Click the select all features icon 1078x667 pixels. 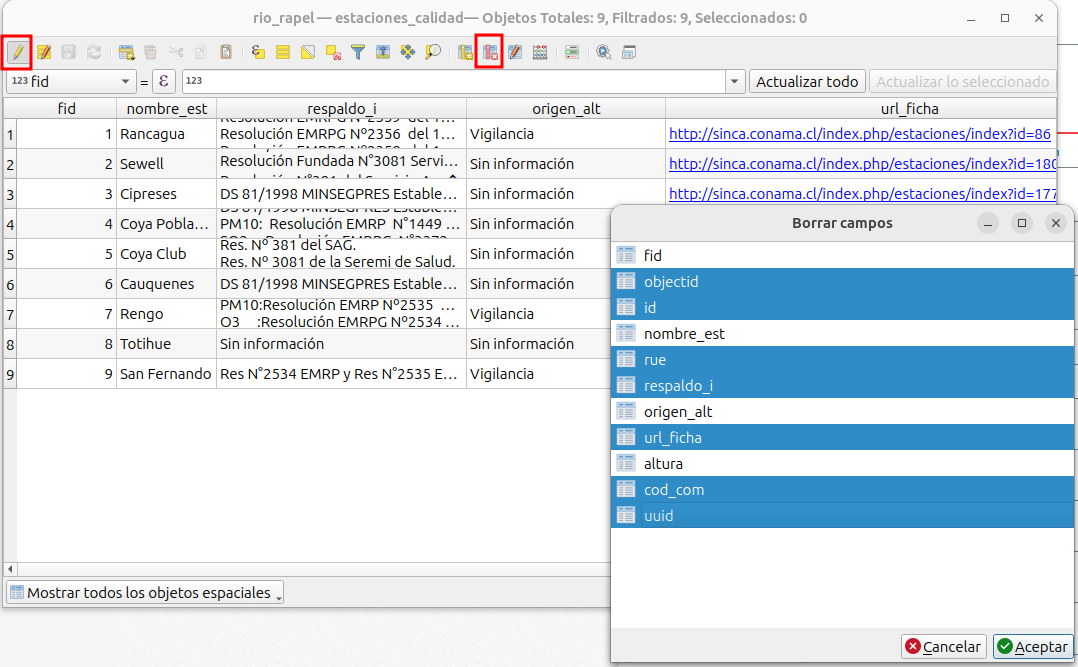click(x=283, y=52)
